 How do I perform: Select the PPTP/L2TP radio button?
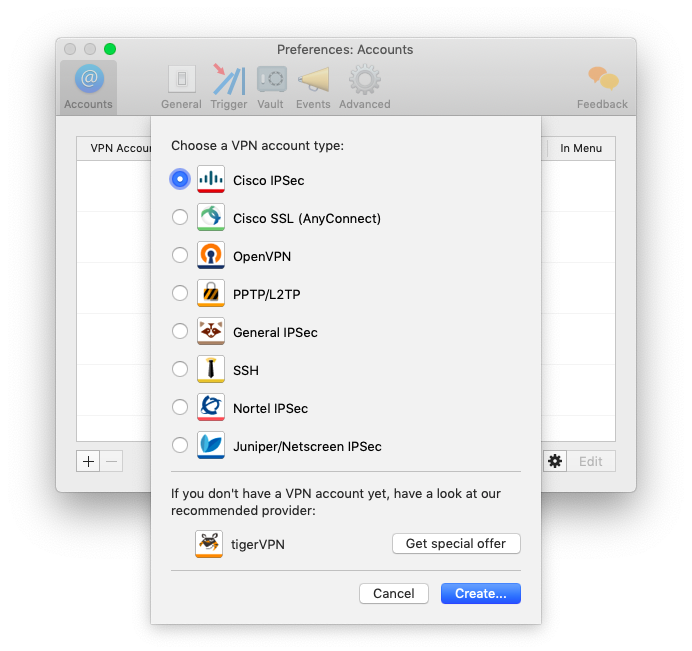180,293
